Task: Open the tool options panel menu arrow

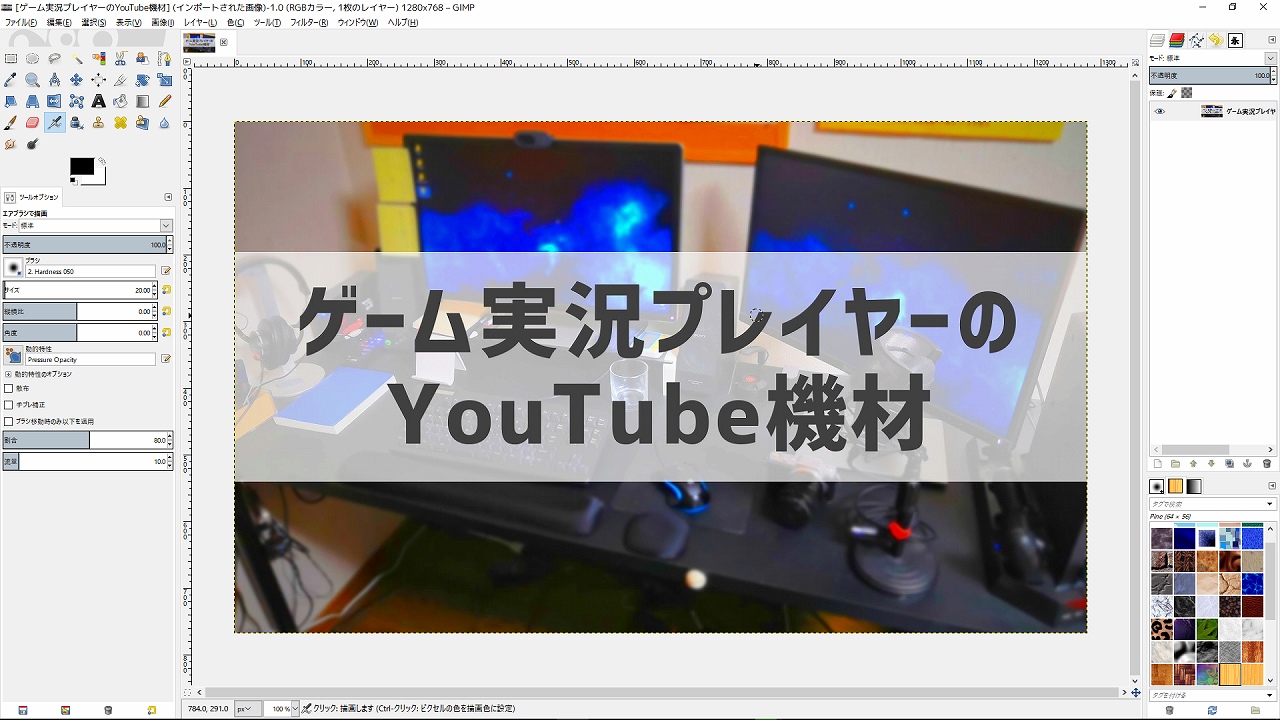Action: click(x=168, y=197)
